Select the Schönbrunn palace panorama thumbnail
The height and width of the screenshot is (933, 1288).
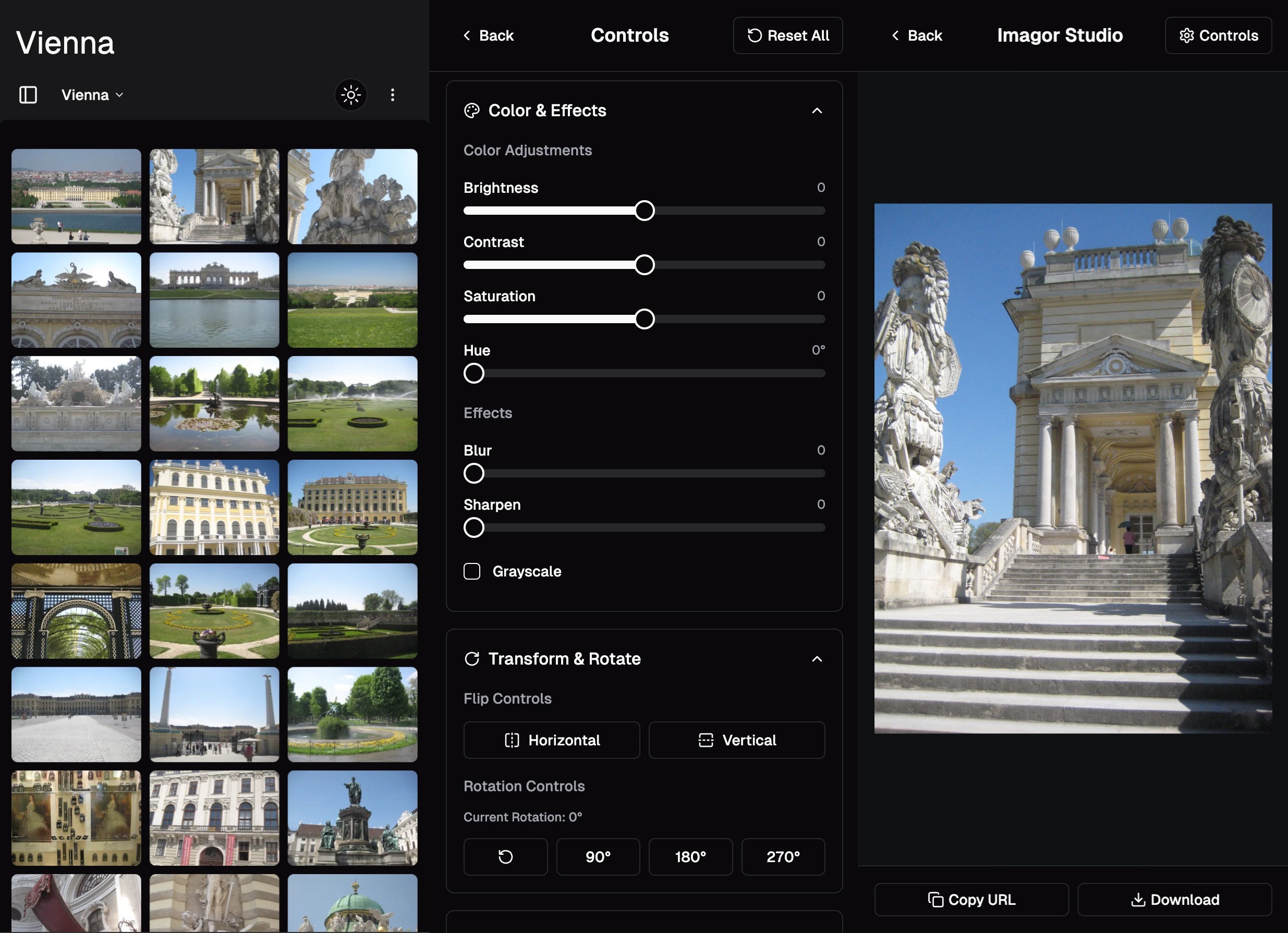pos(76,196)
